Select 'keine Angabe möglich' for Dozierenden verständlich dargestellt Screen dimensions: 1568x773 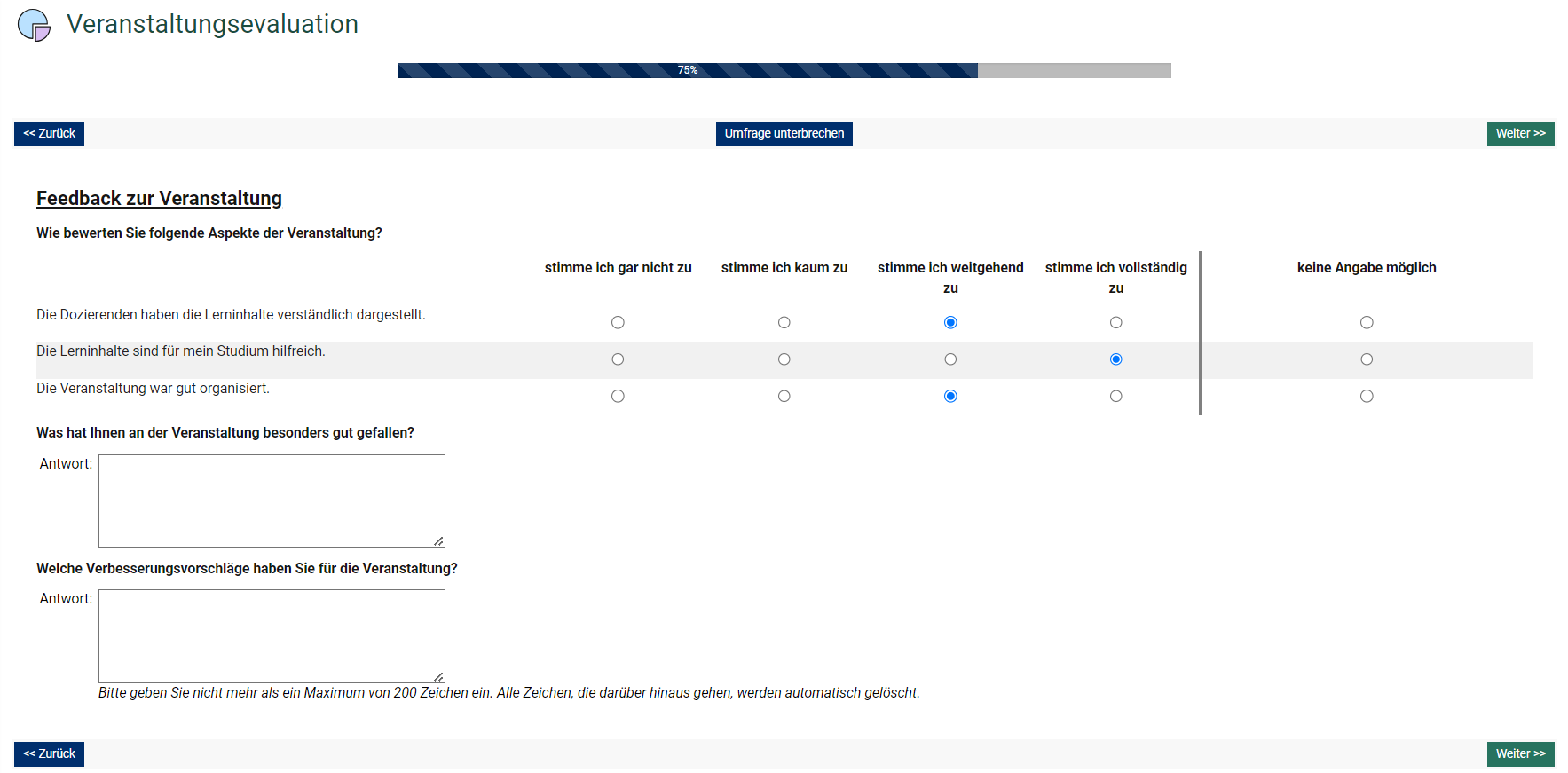coord(1367,322)
